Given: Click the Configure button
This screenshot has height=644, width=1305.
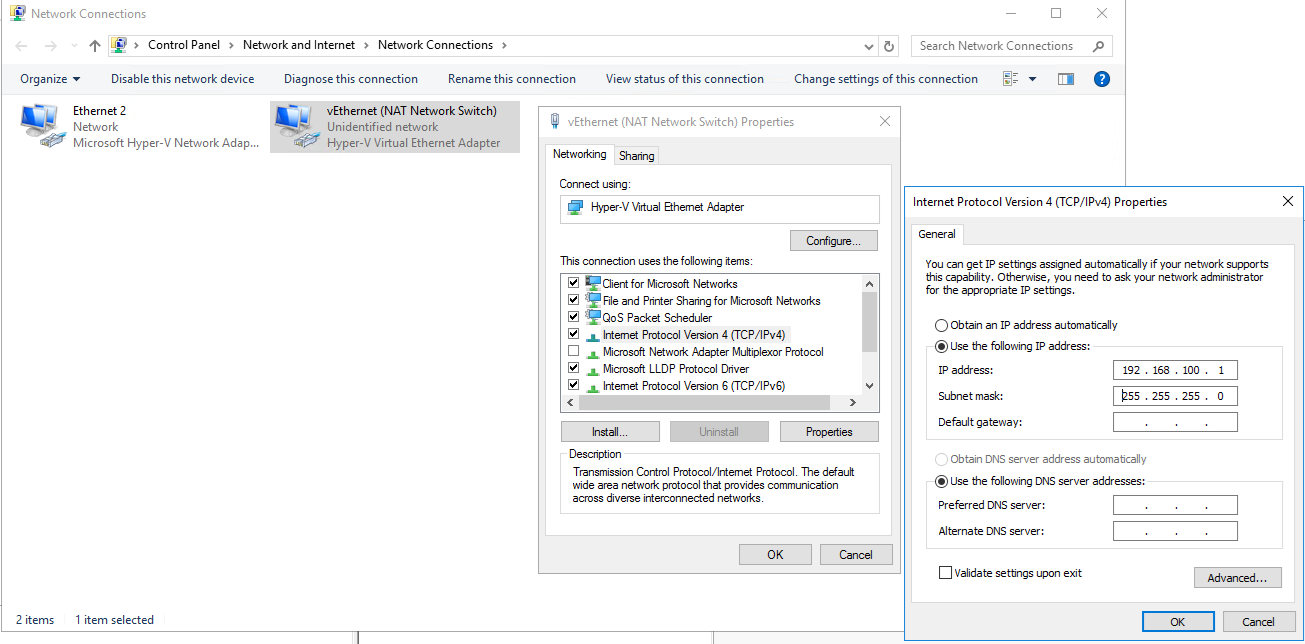Looking at the screenshot, I should click(x=834, y=241).
